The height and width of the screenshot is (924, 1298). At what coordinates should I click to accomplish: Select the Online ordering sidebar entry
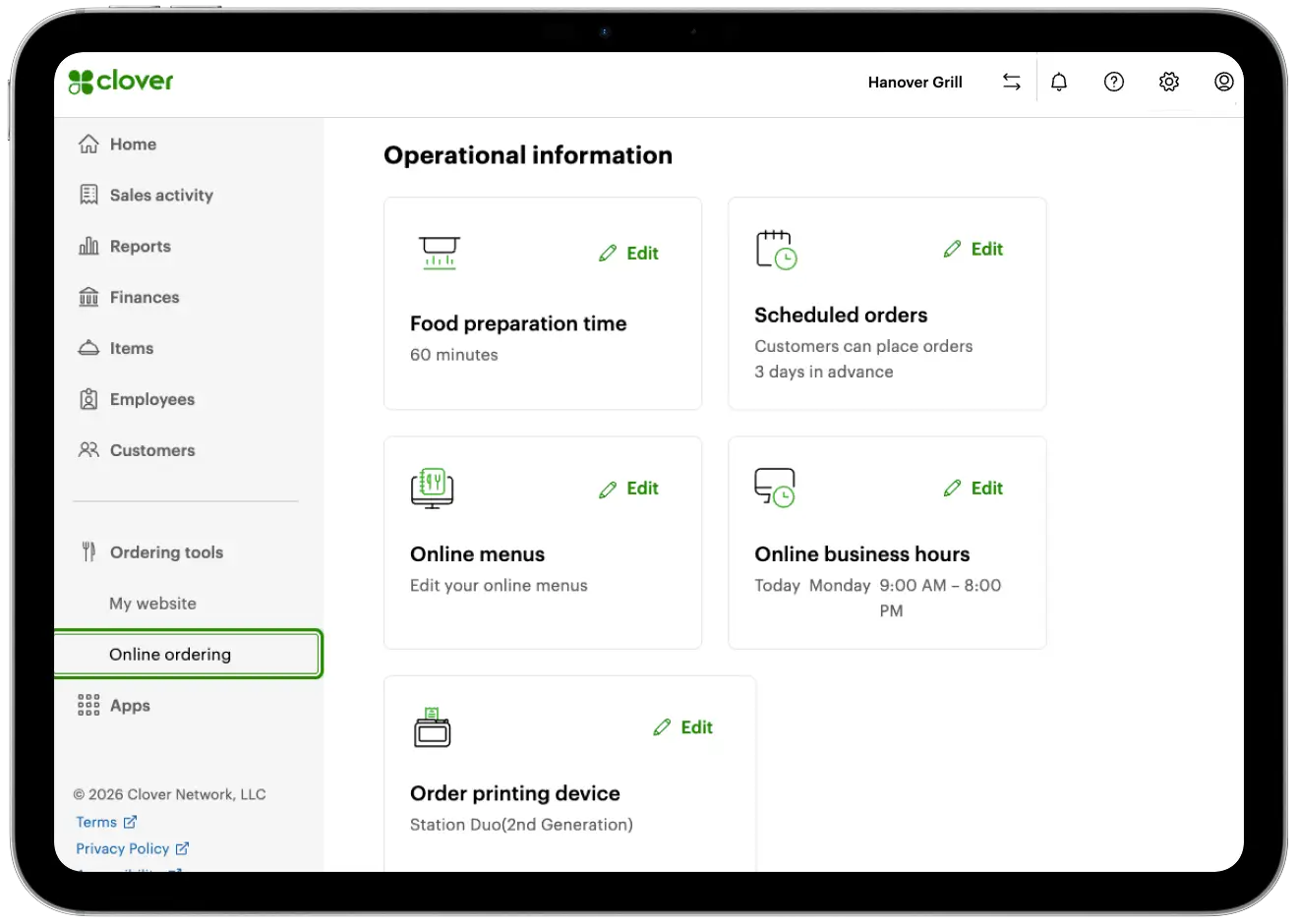click(170, 654)
